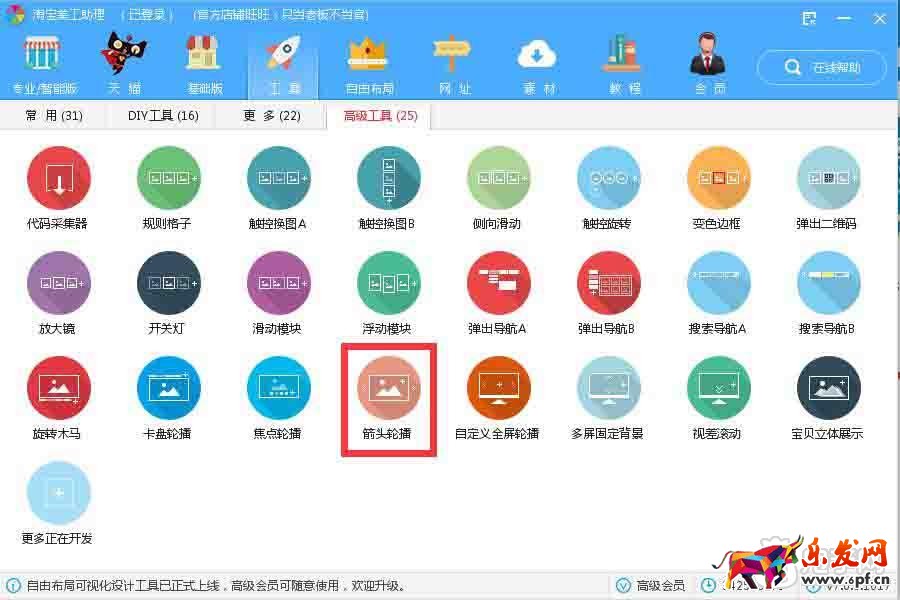Choose the 触控旋转 rotate tool
900x600 pixels.
608,178
